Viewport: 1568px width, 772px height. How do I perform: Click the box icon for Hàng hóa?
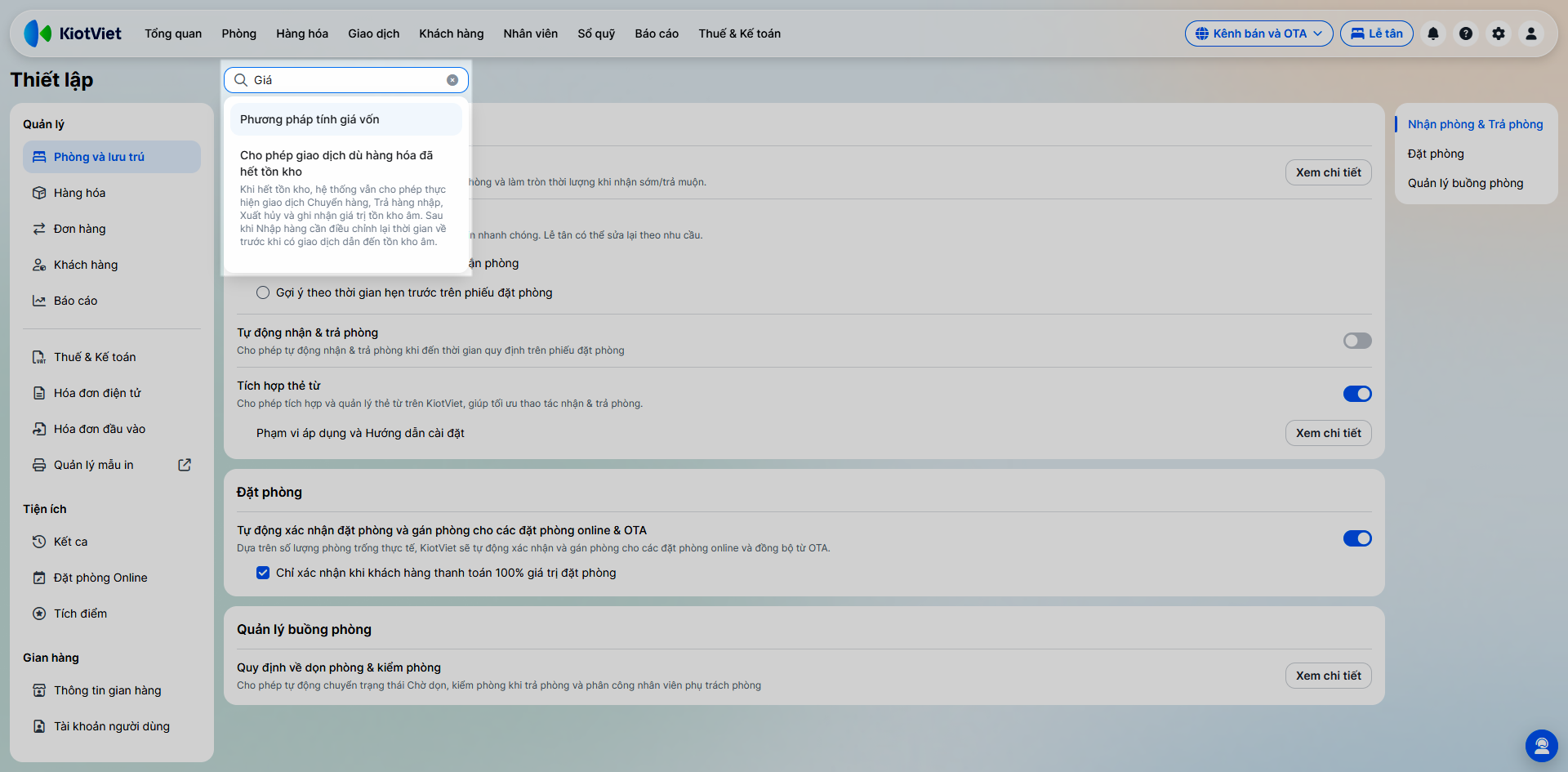pos(39,193)
